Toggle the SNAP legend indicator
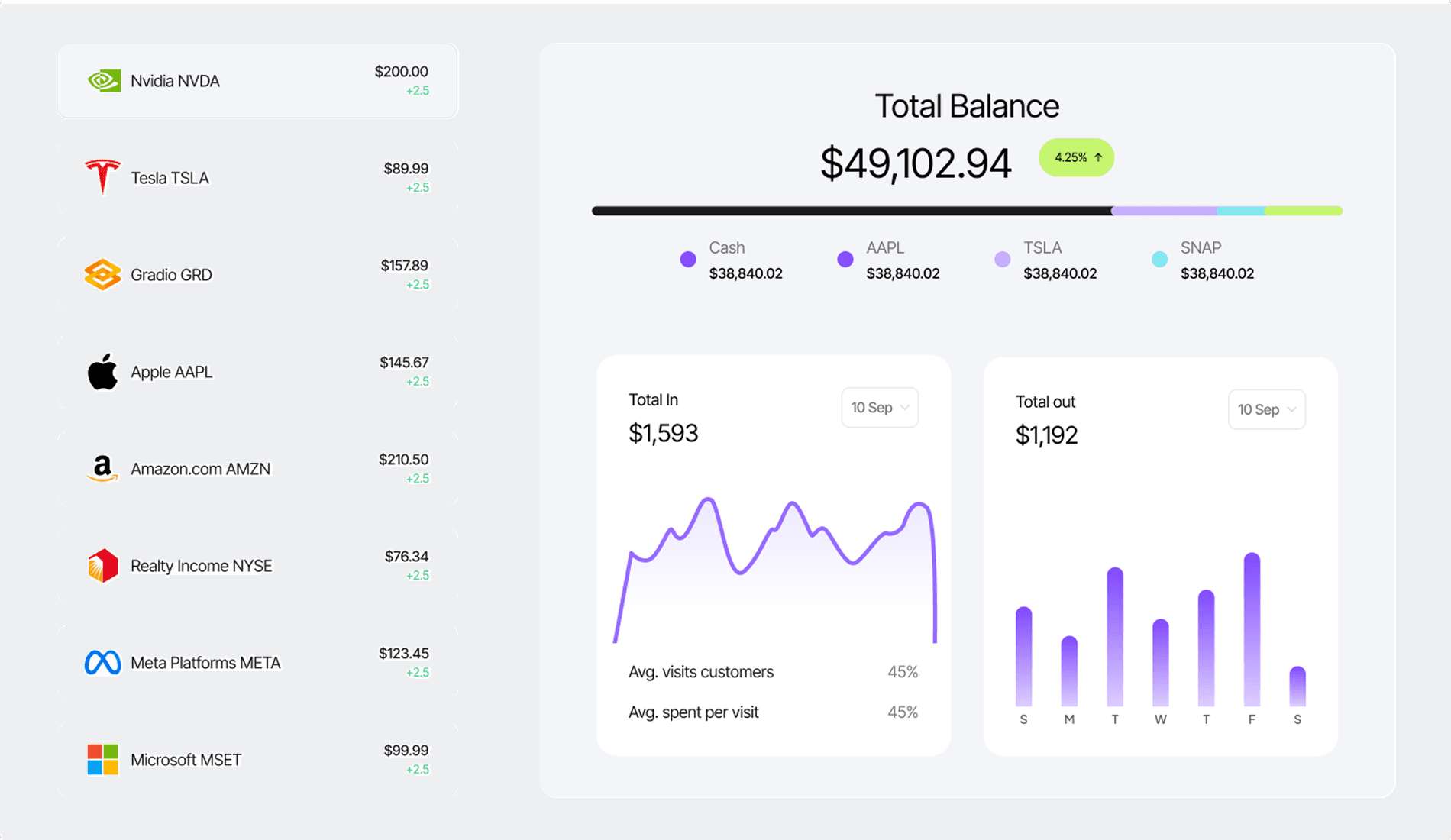 [1159, 259]
